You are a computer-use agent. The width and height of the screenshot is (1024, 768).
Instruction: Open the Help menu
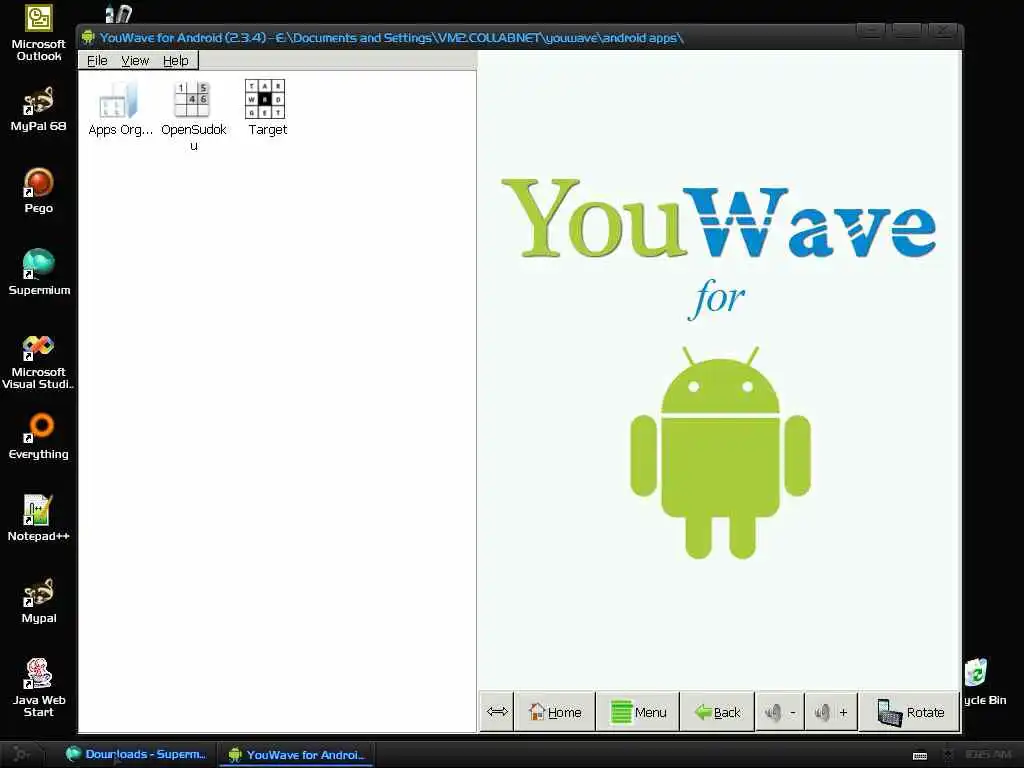(x=176, y=61)
